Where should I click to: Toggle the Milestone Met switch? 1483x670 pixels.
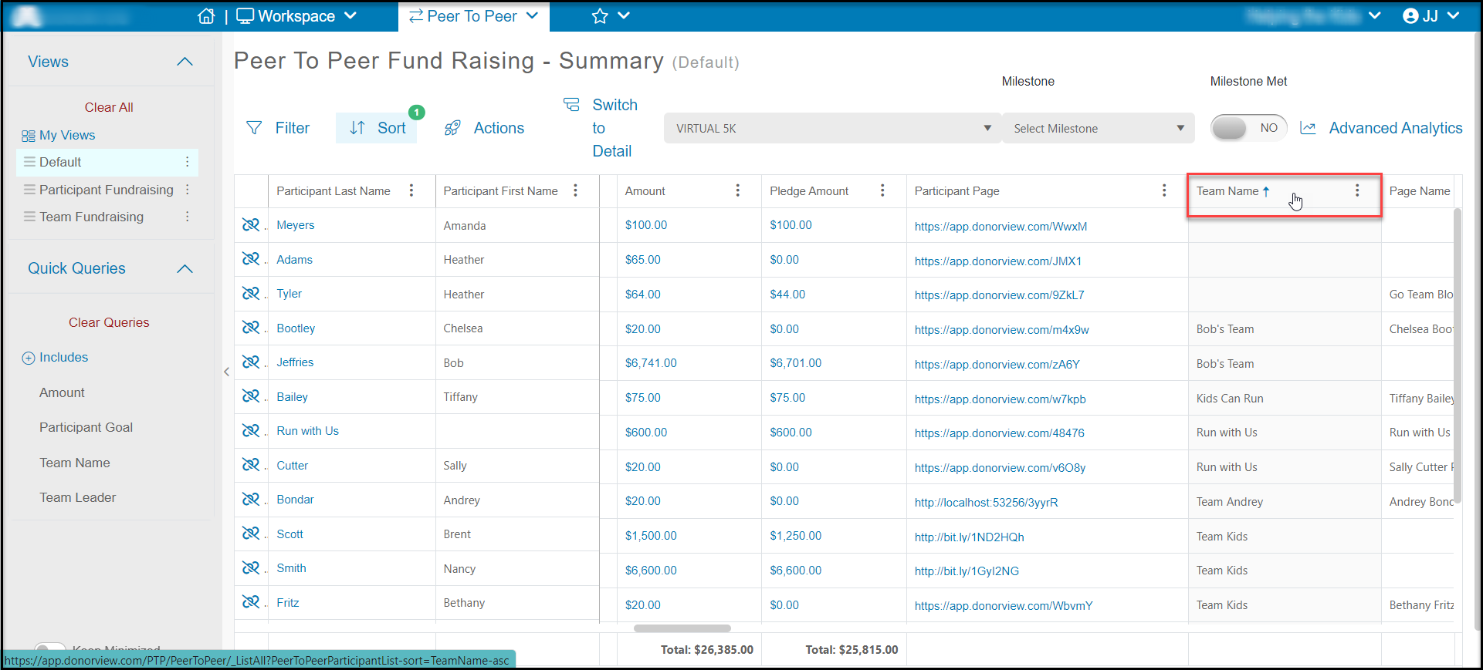(1249, 128)
